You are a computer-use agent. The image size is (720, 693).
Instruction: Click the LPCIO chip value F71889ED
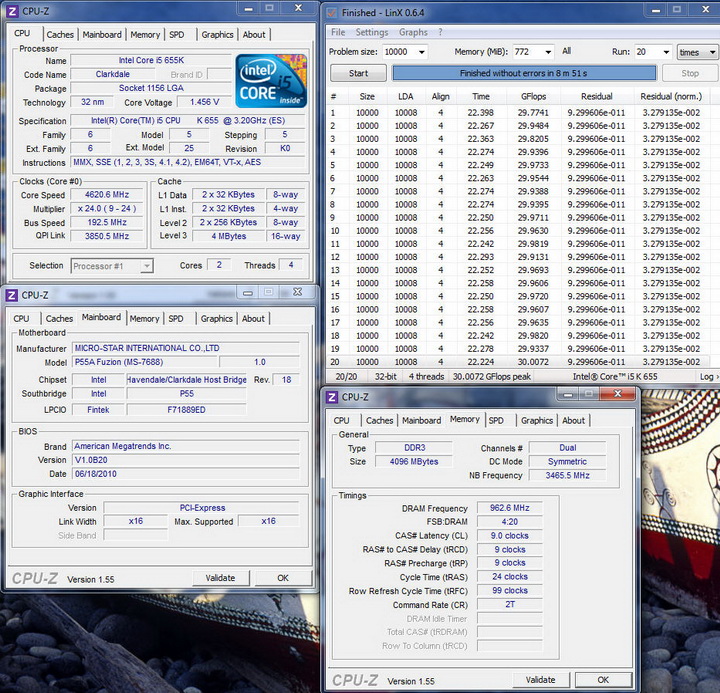tap(186, 410)
